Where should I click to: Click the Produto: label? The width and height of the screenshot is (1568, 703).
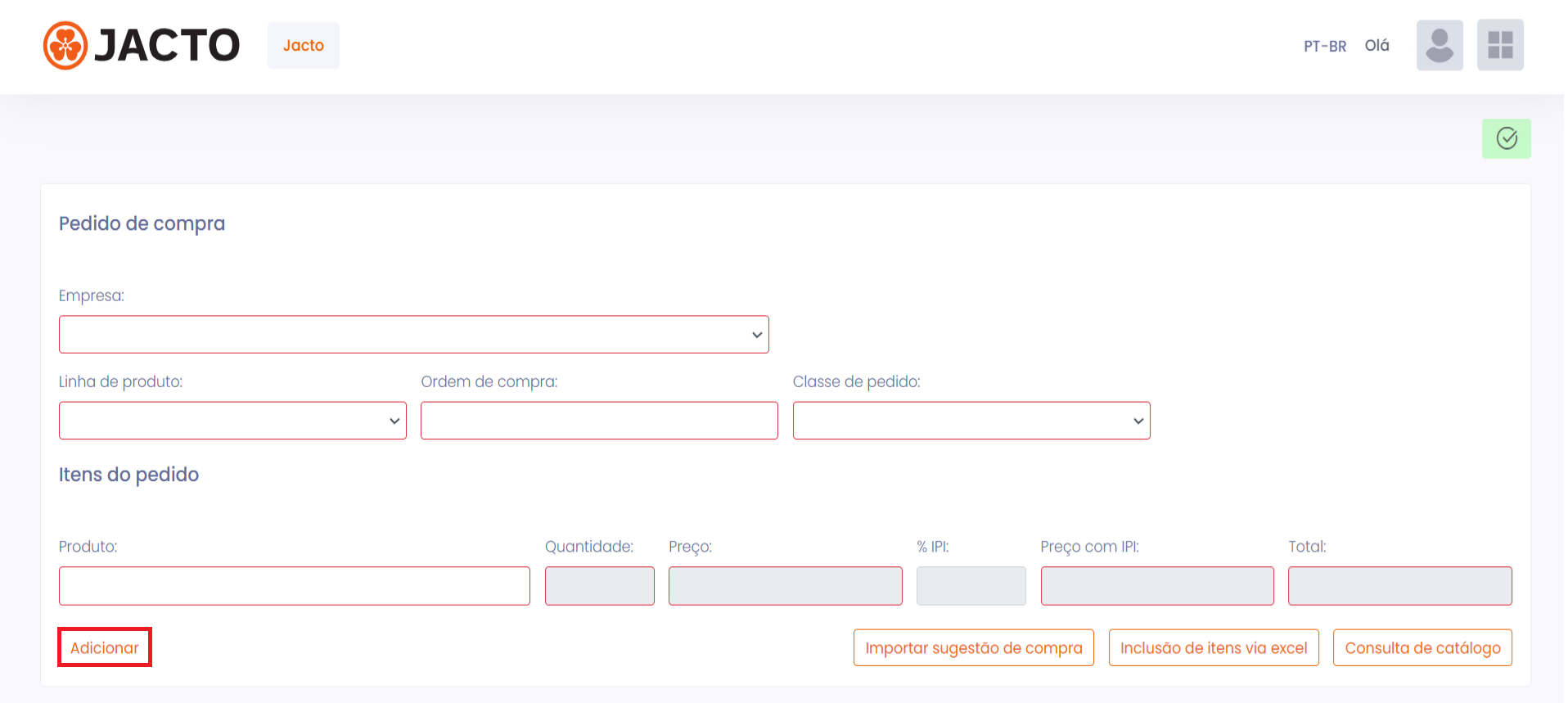[x=88, y=547]
